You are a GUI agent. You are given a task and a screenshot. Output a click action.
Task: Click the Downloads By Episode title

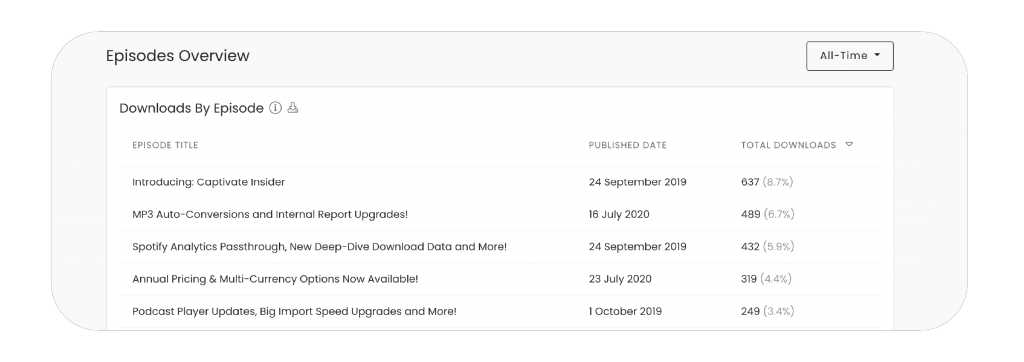point(191,108)
